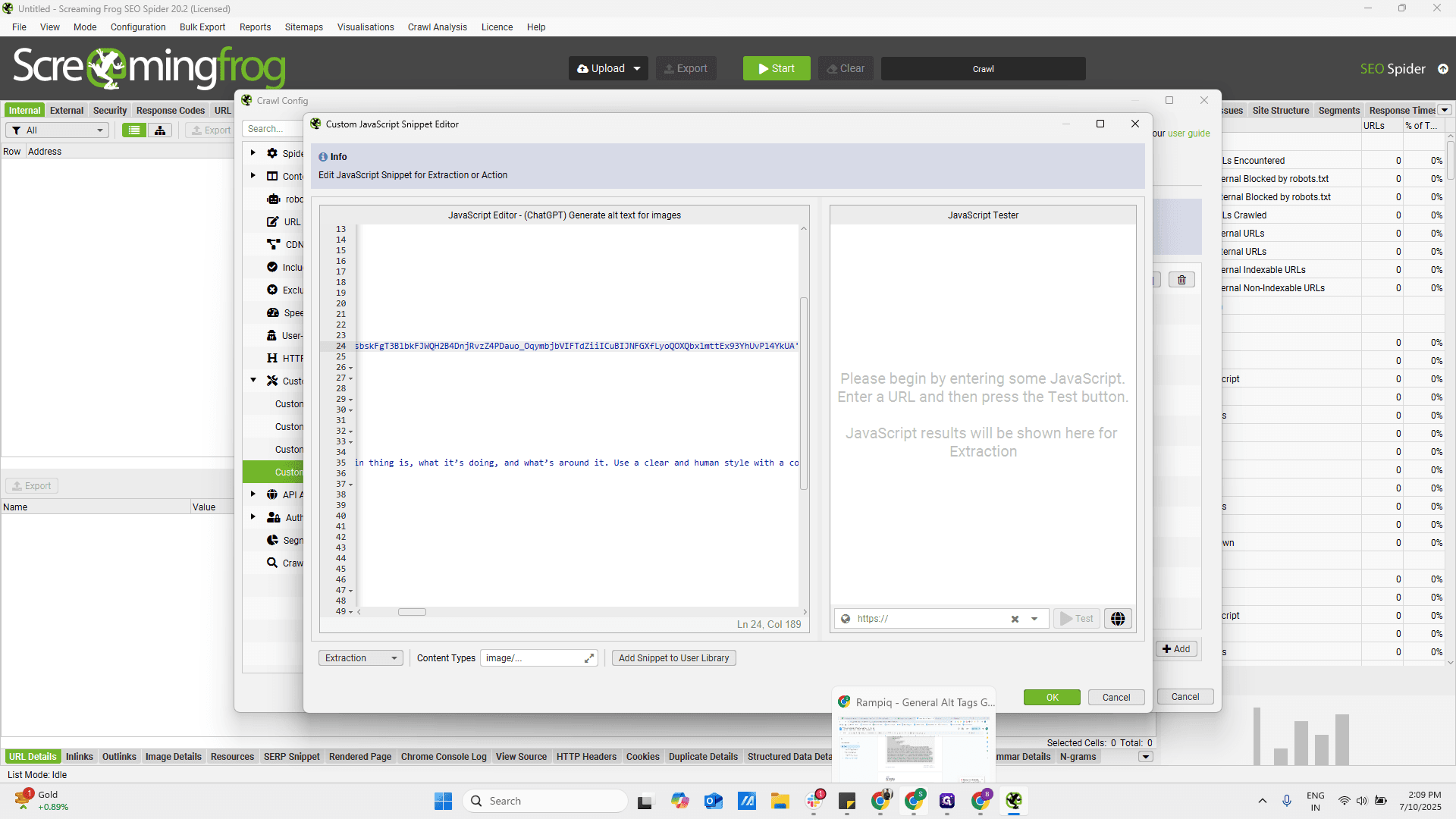
Task: Click the trash delete icon in Crawl Config
Action: 1181,280
